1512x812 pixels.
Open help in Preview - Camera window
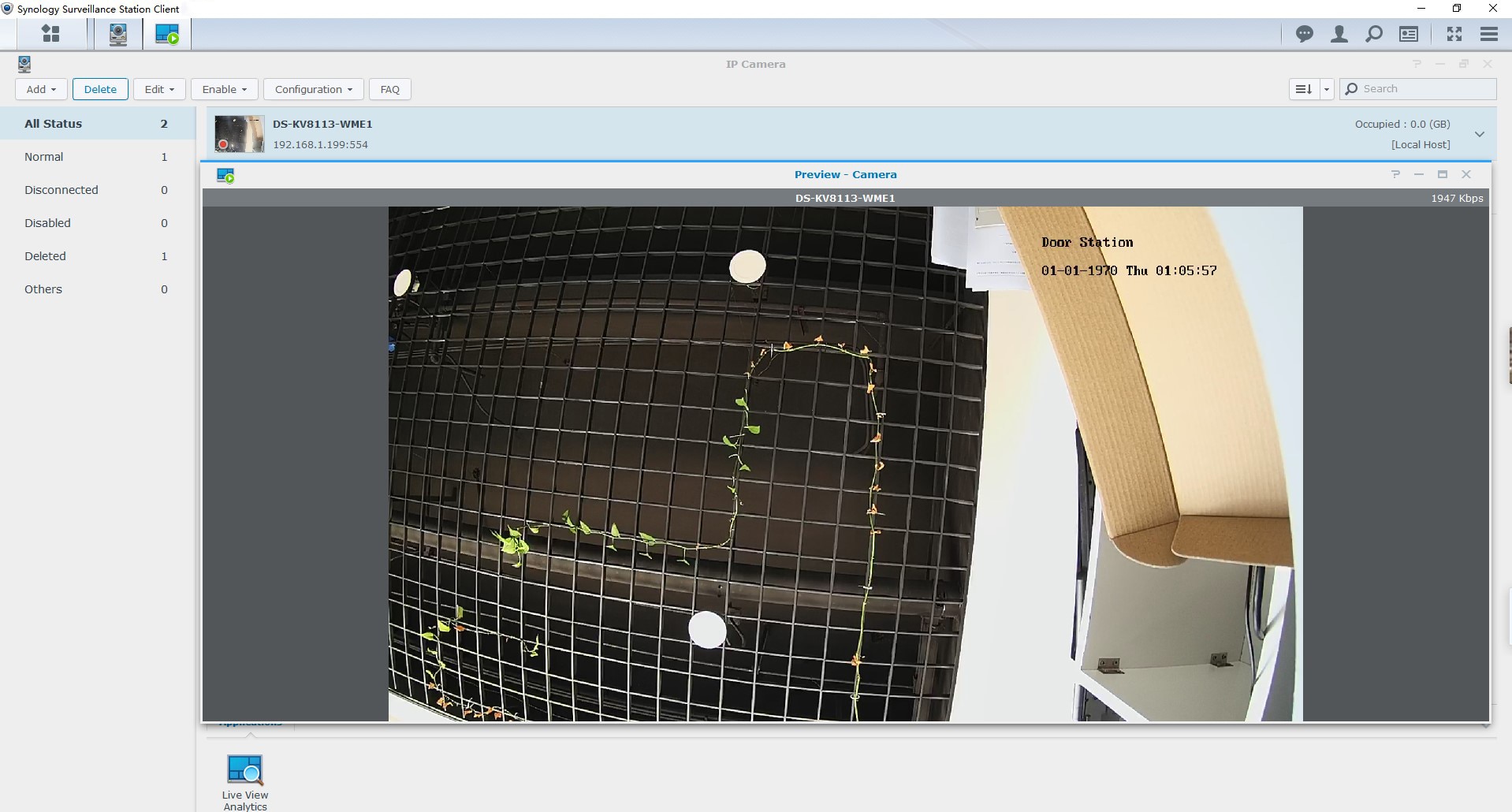[x=1395, y=174]
